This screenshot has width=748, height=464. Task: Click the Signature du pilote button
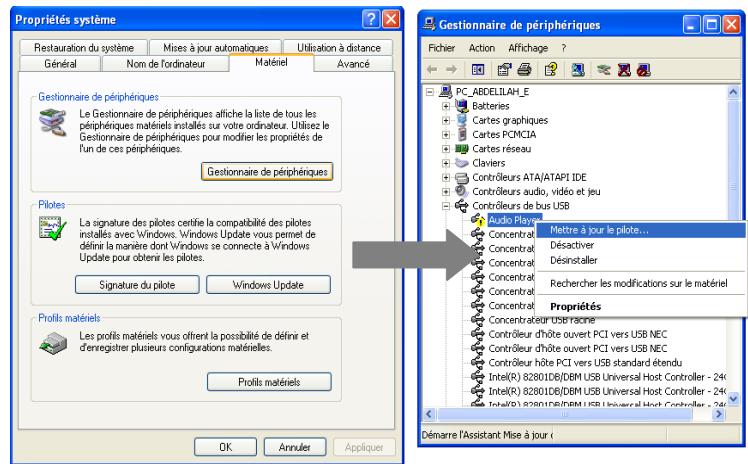point(135,285)
